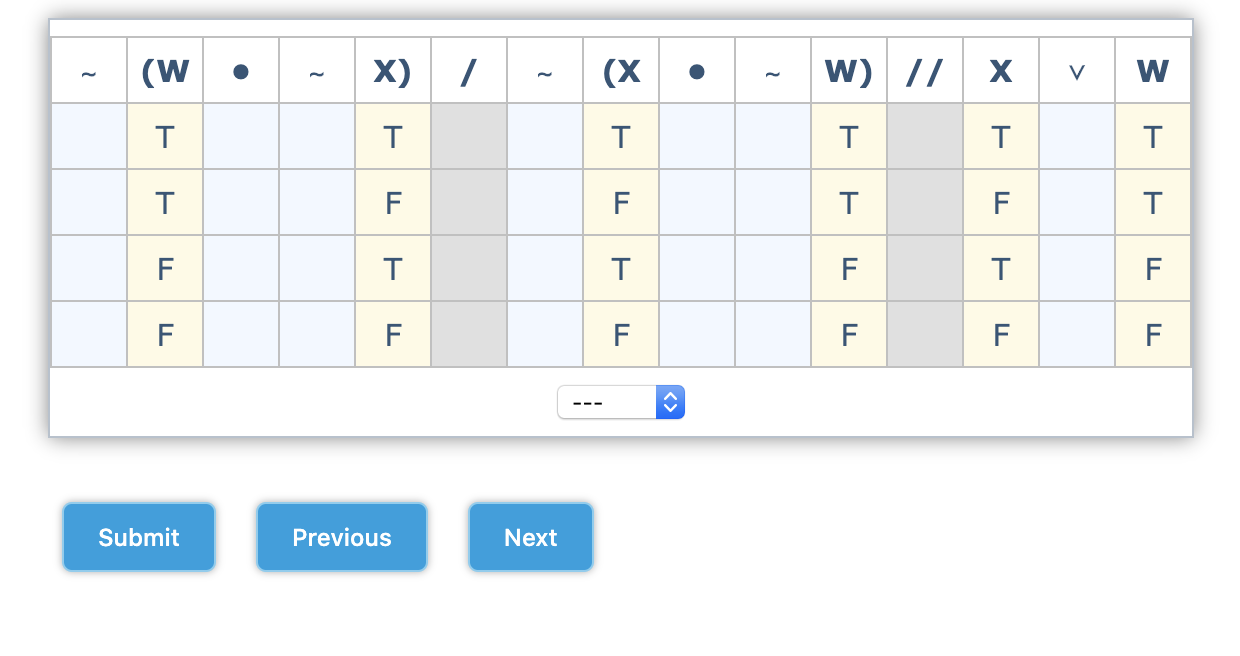Select the first '~' column header

88,70
